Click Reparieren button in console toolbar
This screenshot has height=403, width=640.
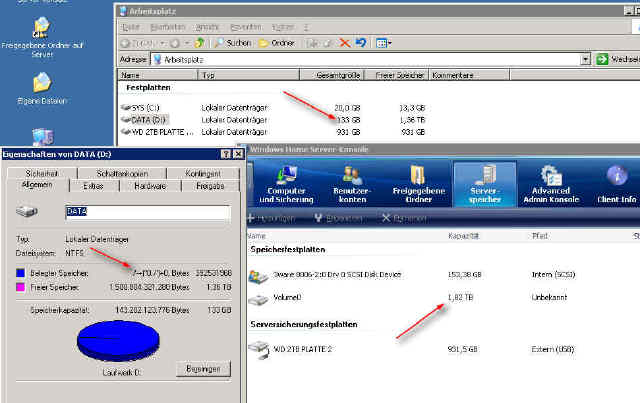[338, 218]
